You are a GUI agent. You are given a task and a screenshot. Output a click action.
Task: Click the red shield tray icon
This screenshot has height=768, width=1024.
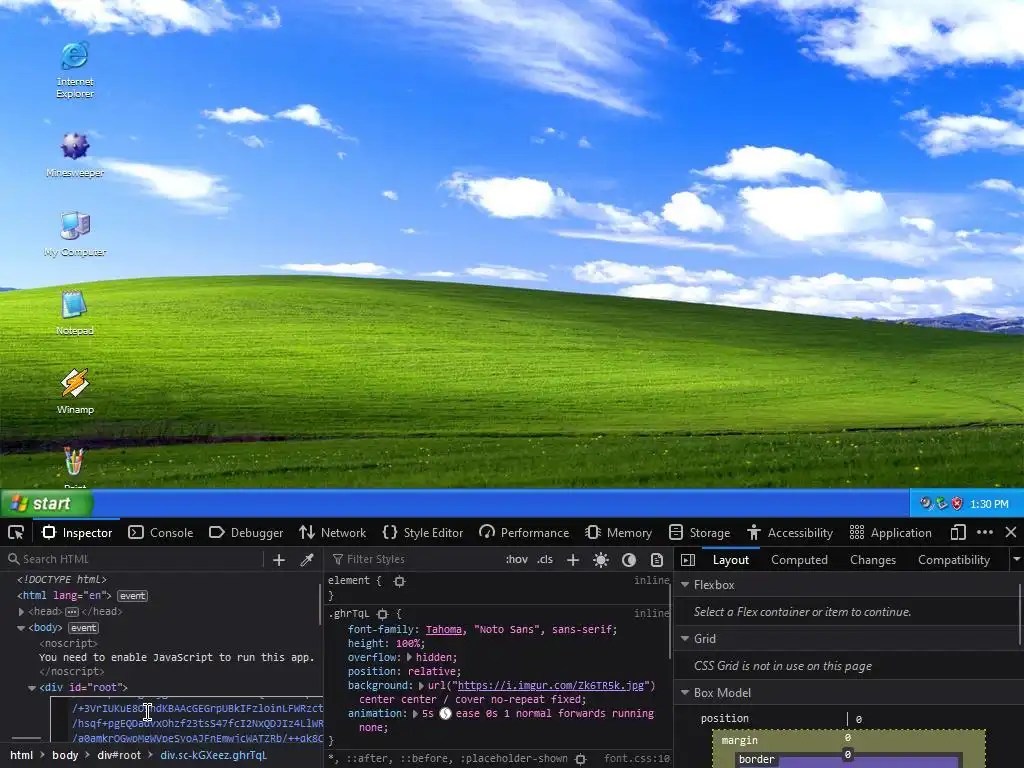pos(957,504)
